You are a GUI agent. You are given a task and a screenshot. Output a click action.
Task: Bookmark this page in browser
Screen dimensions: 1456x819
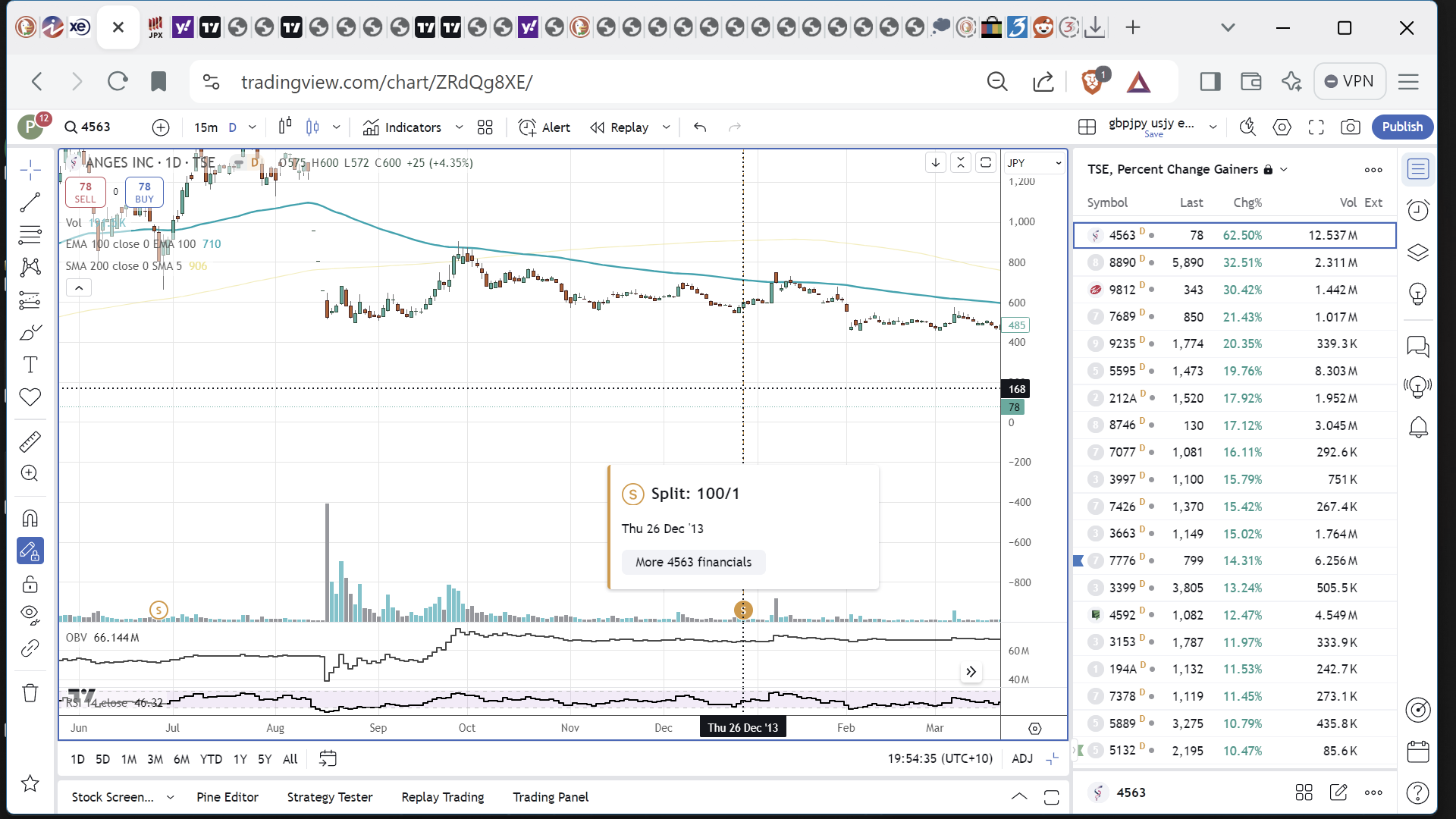pos(158,81)
